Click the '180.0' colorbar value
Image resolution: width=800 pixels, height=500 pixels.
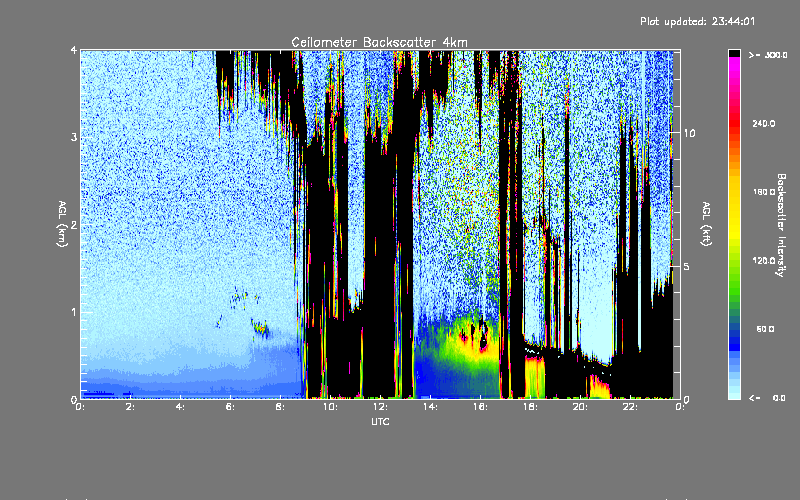[764, 192]
